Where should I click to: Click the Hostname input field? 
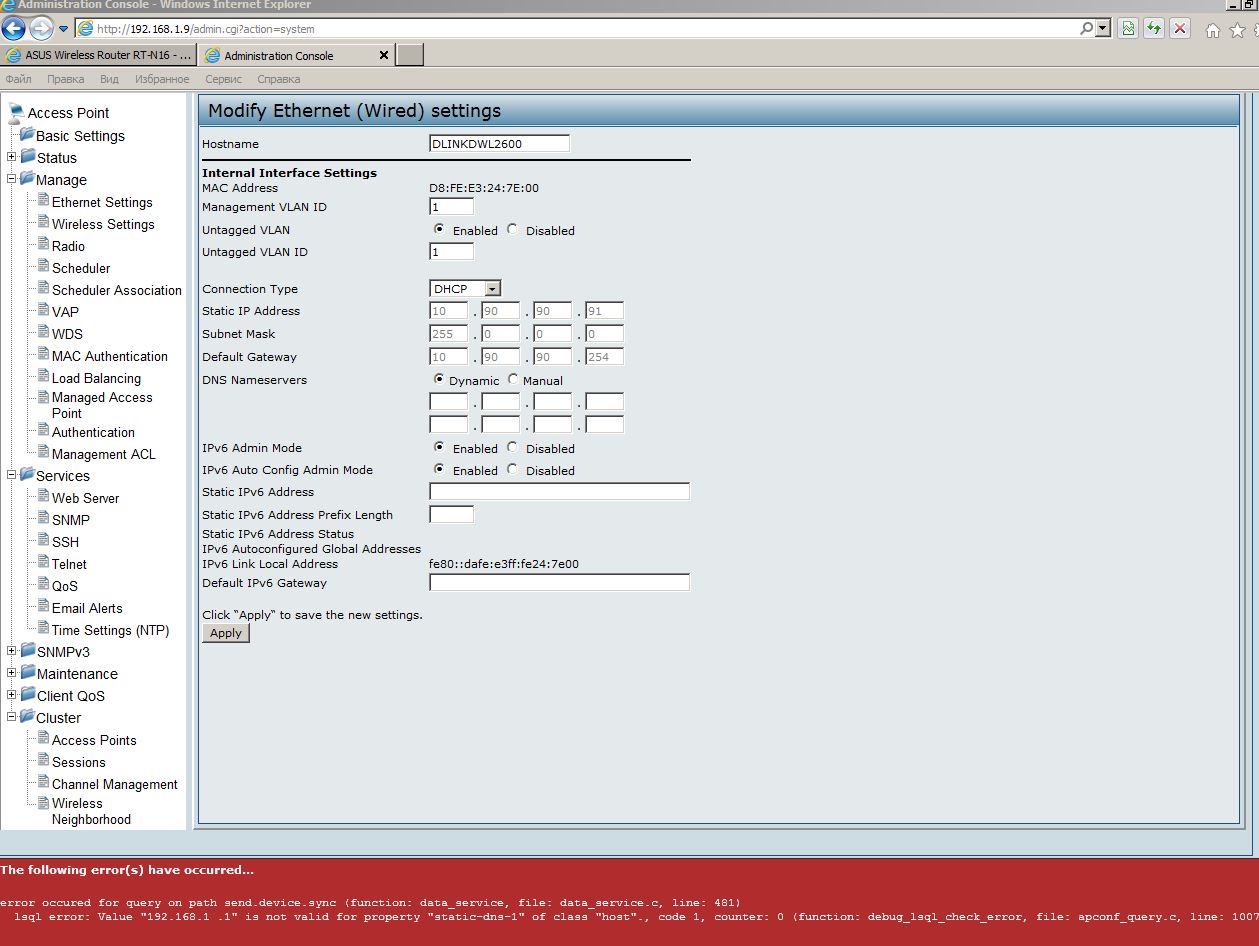pos(499,143)
